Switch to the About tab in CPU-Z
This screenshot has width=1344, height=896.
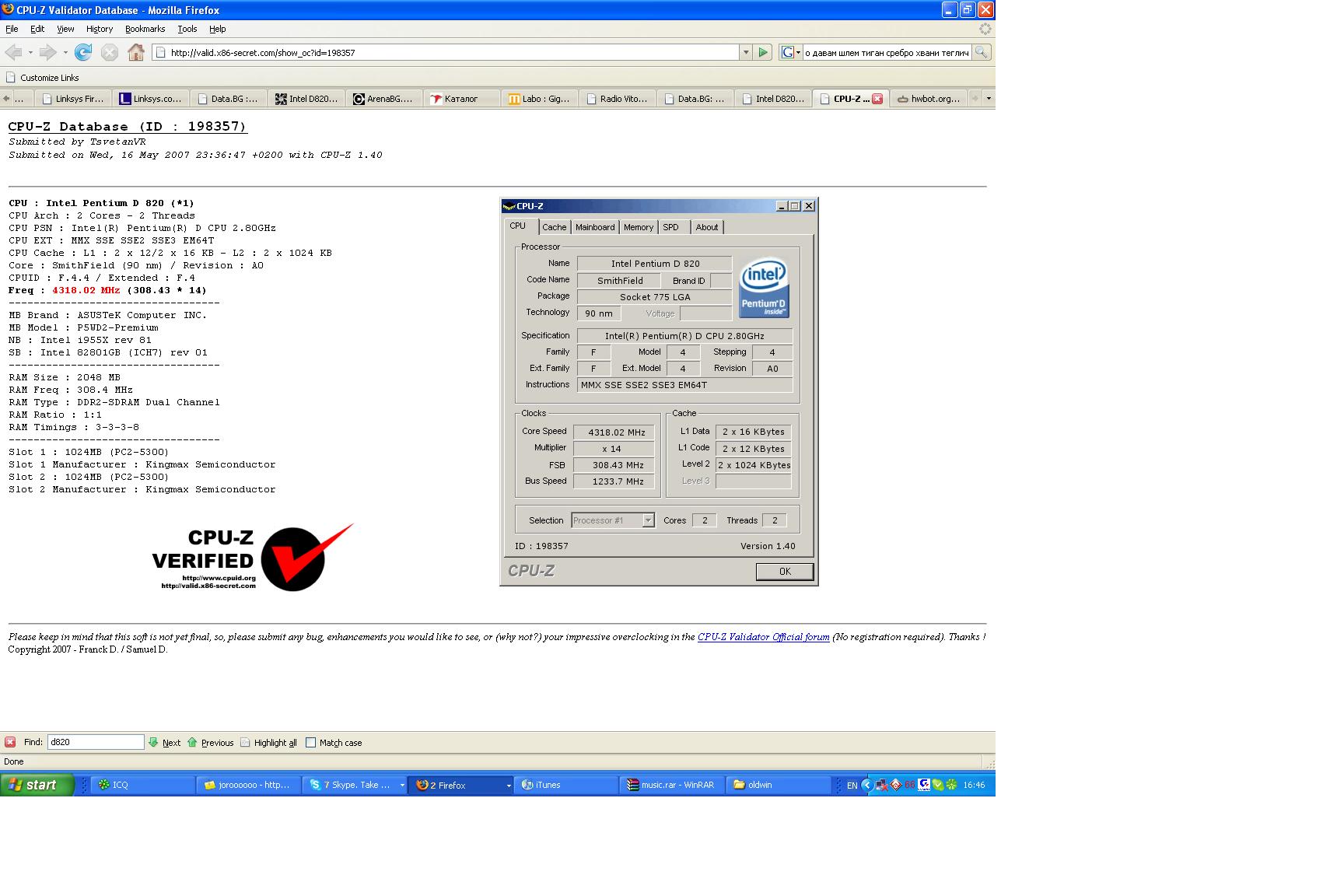pyautogui.click(x=707, y=227)
